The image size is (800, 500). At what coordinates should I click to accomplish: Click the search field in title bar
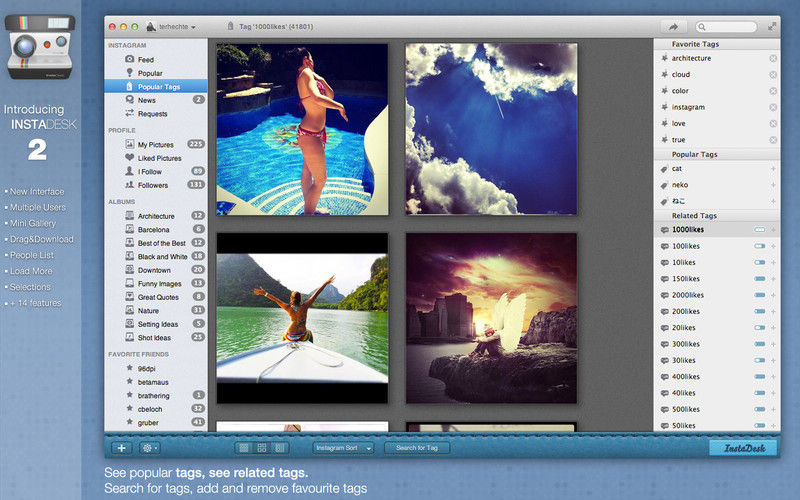tap(726, 27)
